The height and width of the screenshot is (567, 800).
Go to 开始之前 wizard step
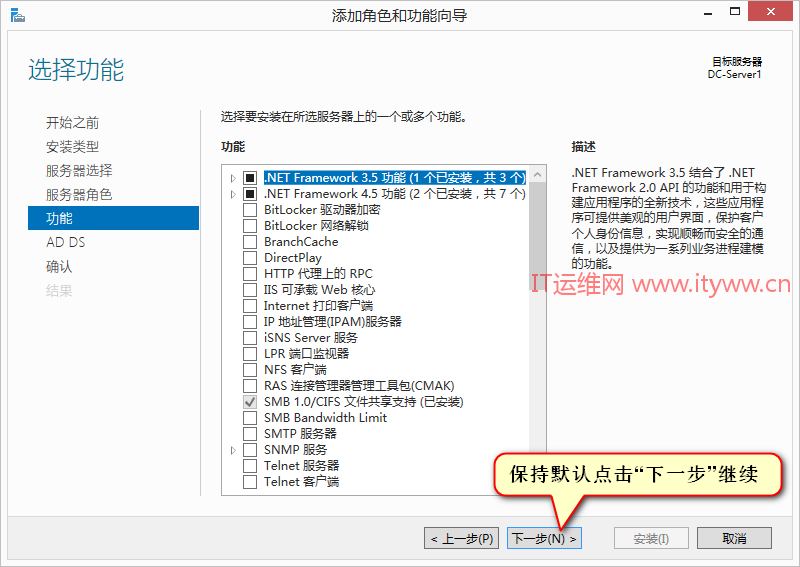pyautogui.click(x=72, y=122)
